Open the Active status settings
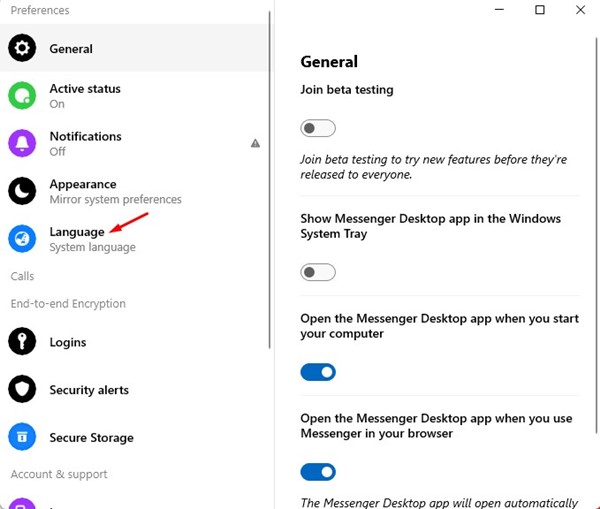Image resolution: width=600 pixels, height=509 pixels. 134,95
